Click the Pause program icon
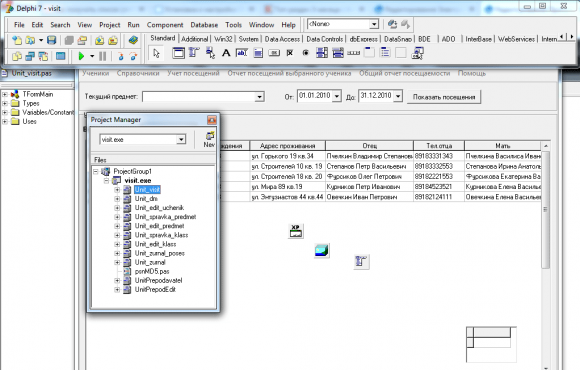The height and width of the screenshot is (370, 580). pos(103,56)
